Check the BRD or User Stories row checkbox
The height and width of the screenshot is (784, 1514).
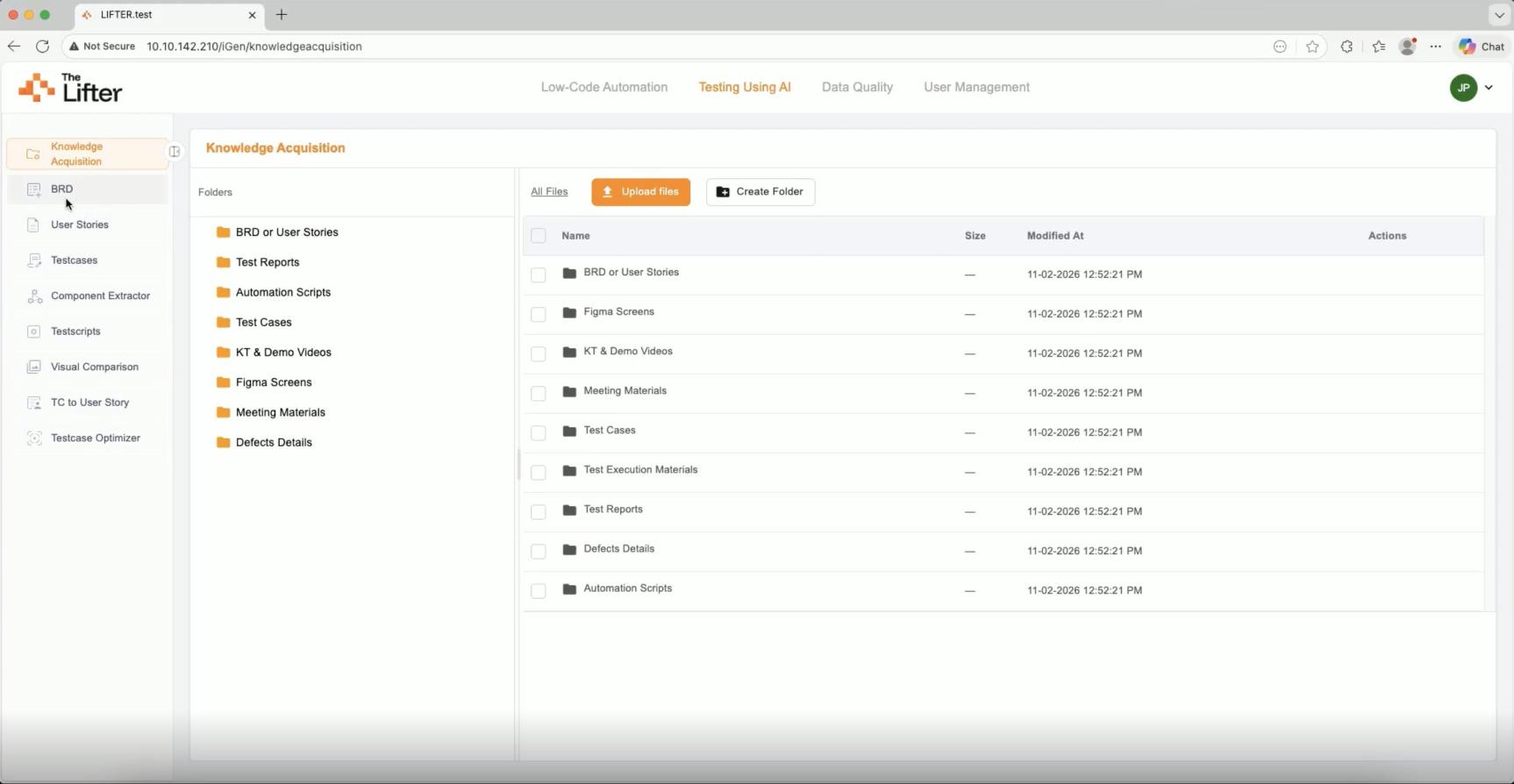(x=539, y=274)
